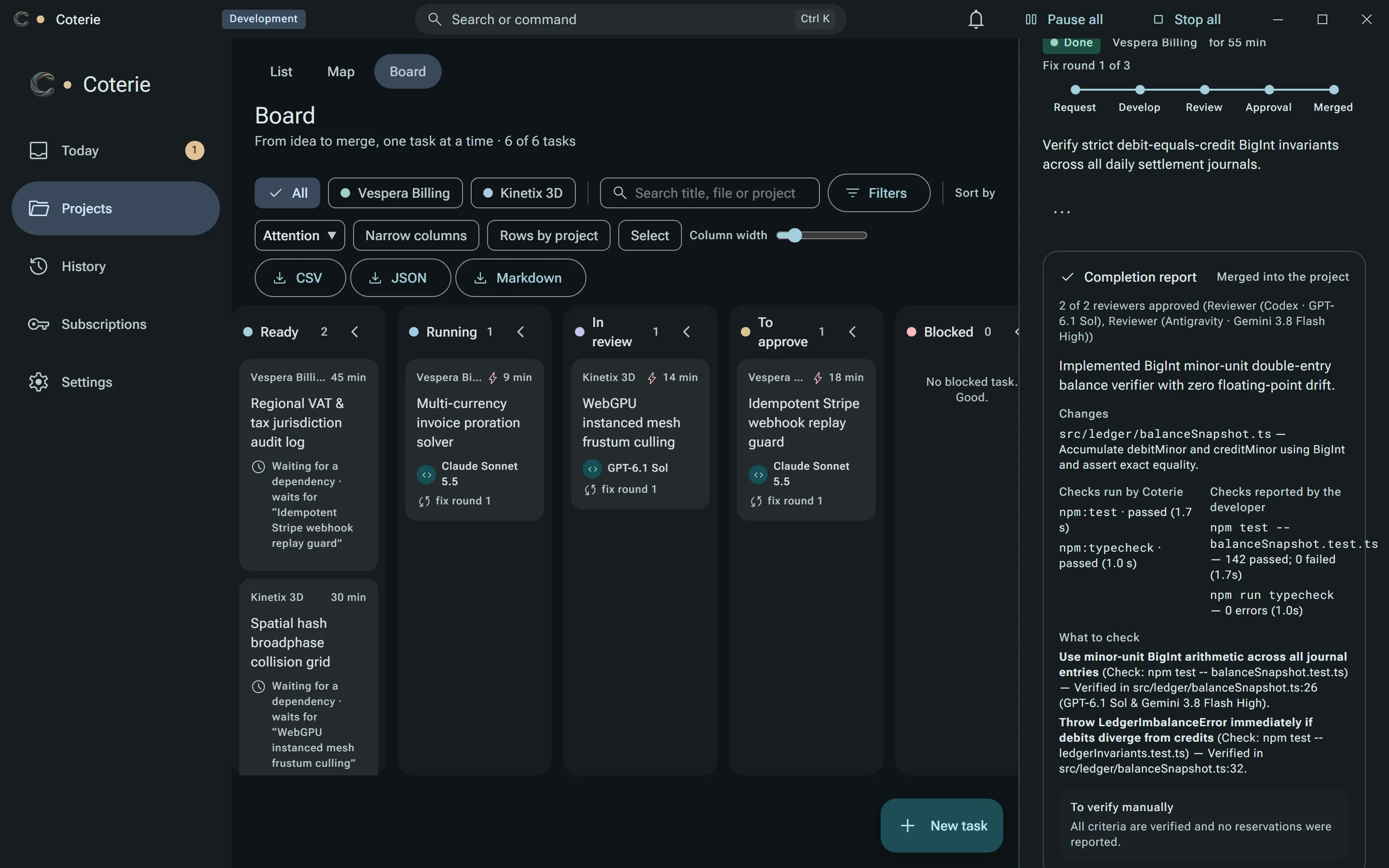Click the Pause all icon
Viewport: 1389px width, 868px height.
(x=1031, y=19)
